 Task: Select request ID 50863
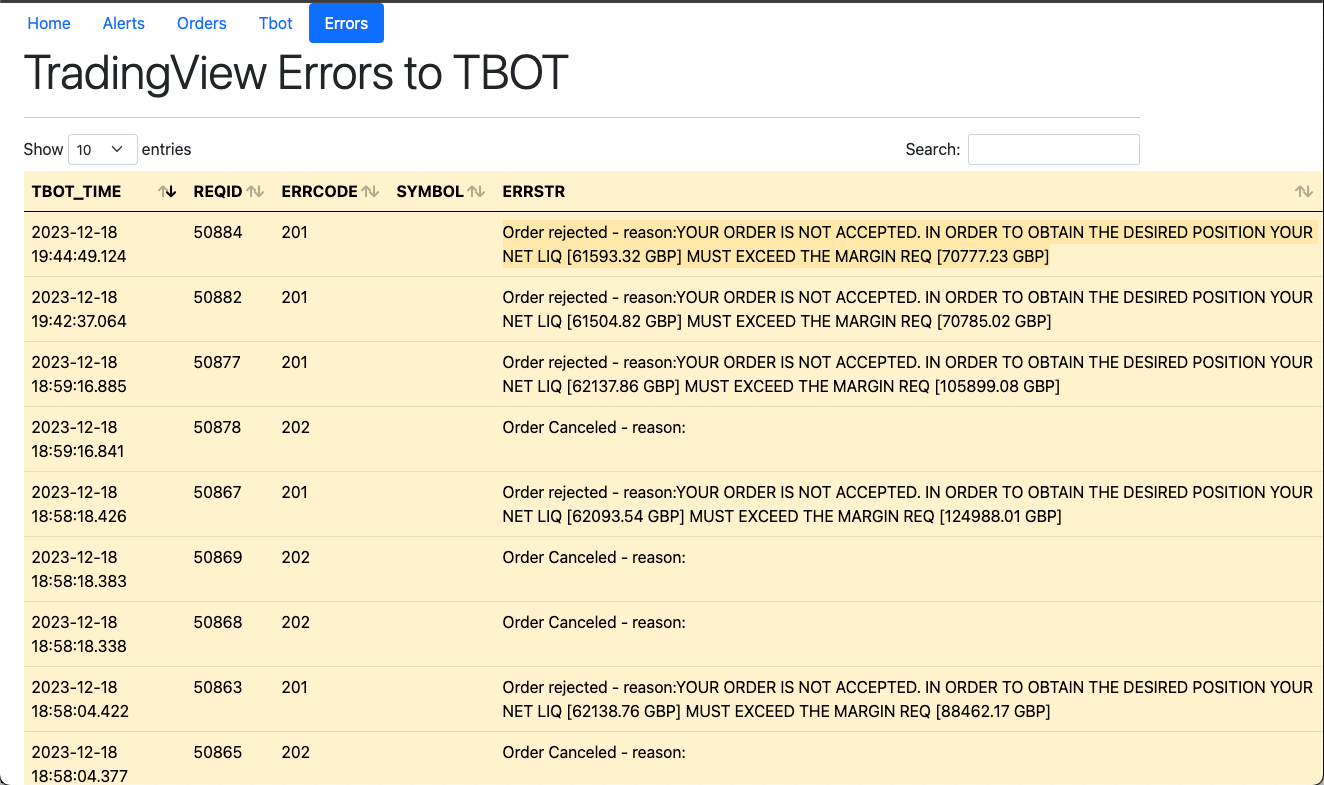point(218,687)
